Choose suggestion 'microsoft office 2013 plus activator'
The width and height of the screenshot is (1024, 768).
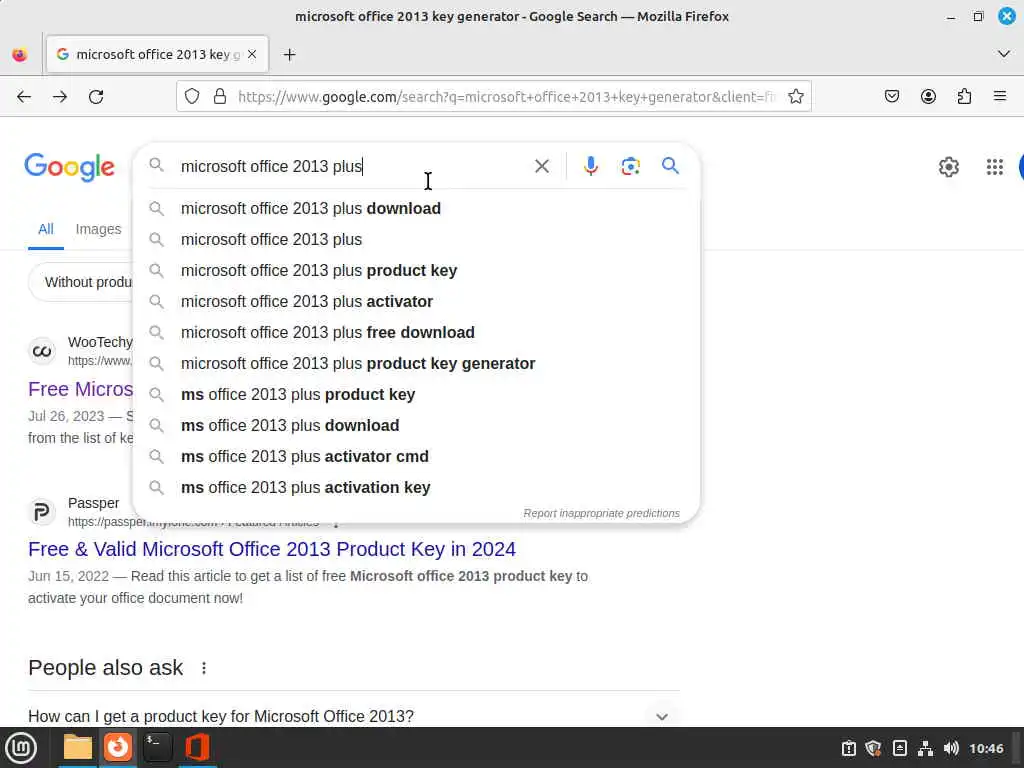point(416,301)
